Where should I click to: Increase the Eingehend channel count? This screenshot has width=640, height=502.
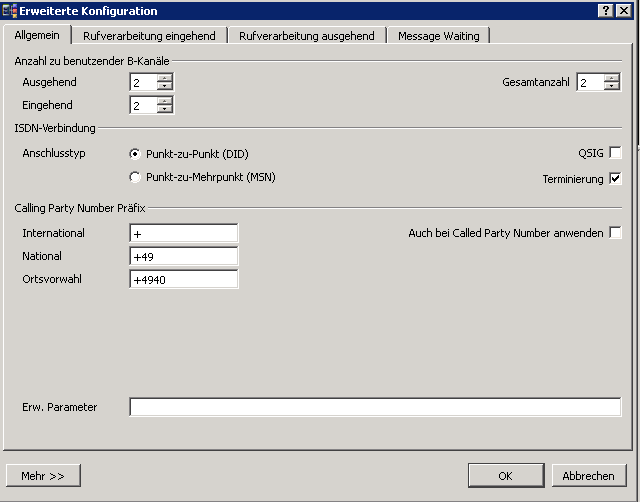click(165, 101)
